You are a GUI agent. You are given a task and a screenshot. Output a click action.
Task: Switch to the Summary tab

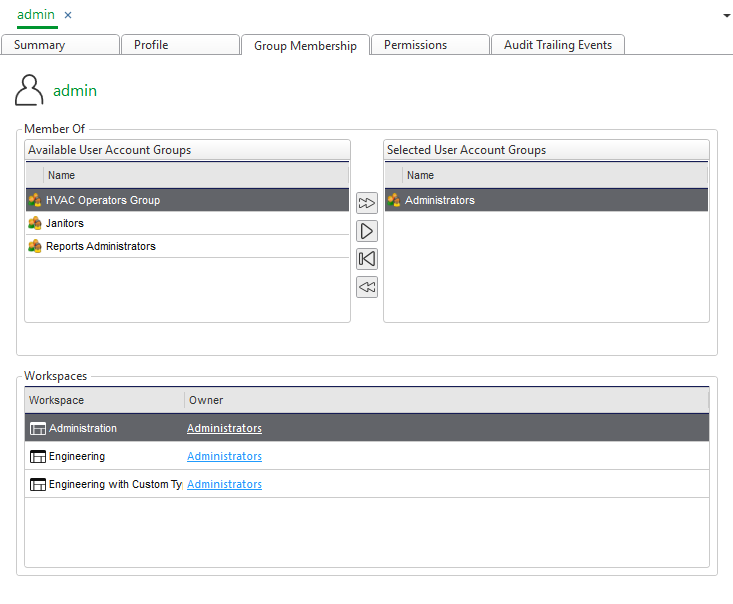point(60,45)
